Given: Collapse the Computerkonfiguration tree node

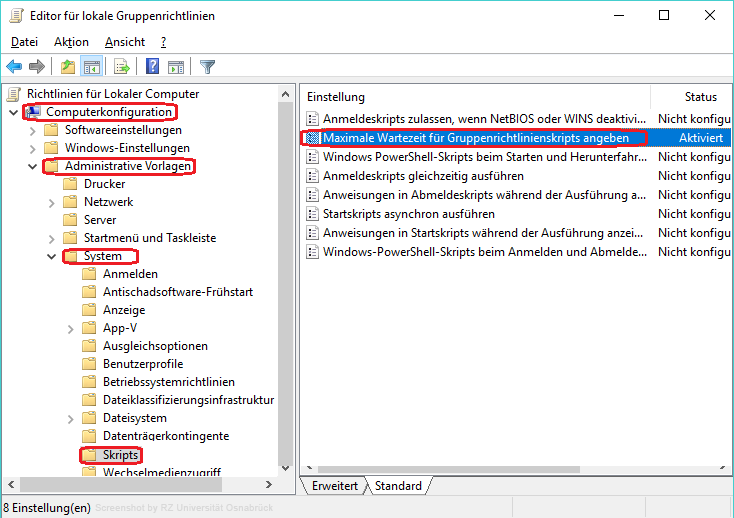Looking at the screenshot, I should click(13, 112).
